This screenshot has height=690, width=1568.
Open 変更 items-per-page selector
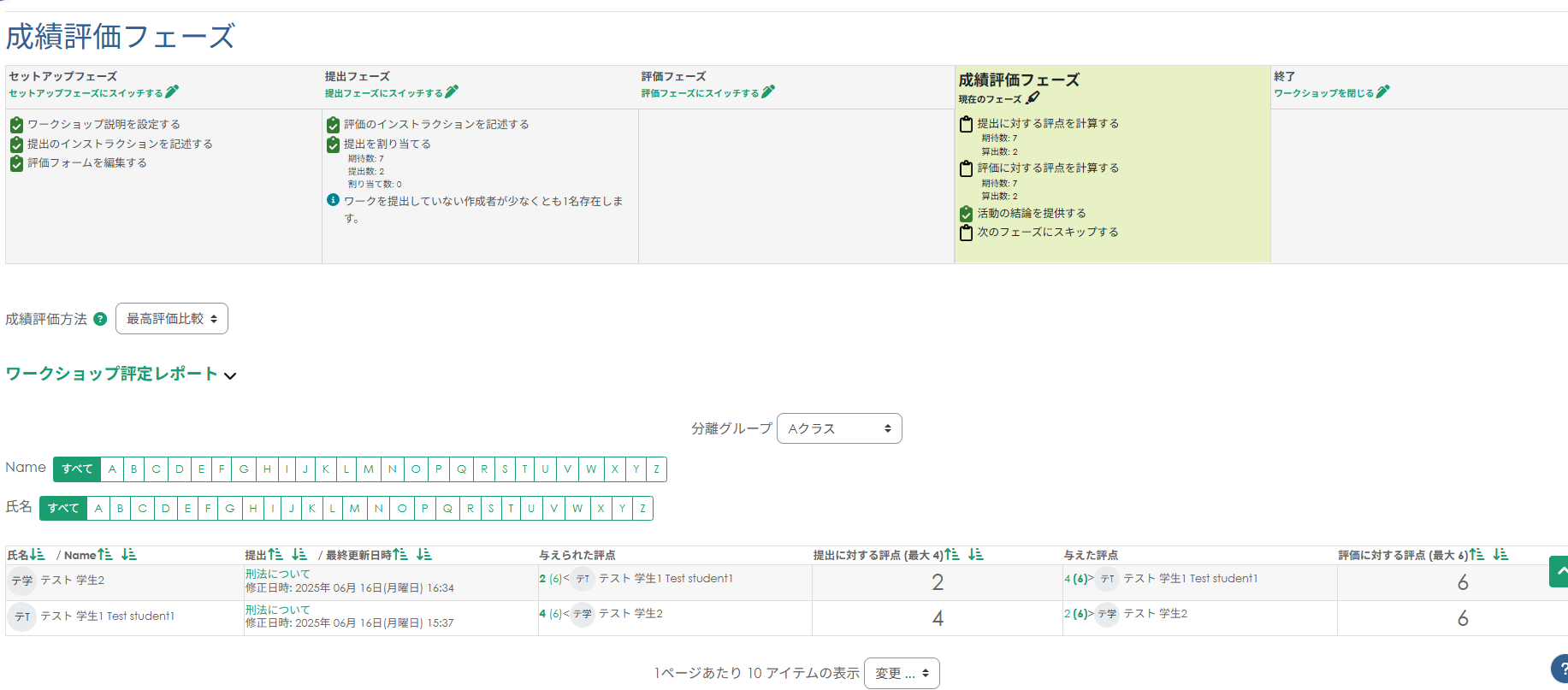click(901, 674)
